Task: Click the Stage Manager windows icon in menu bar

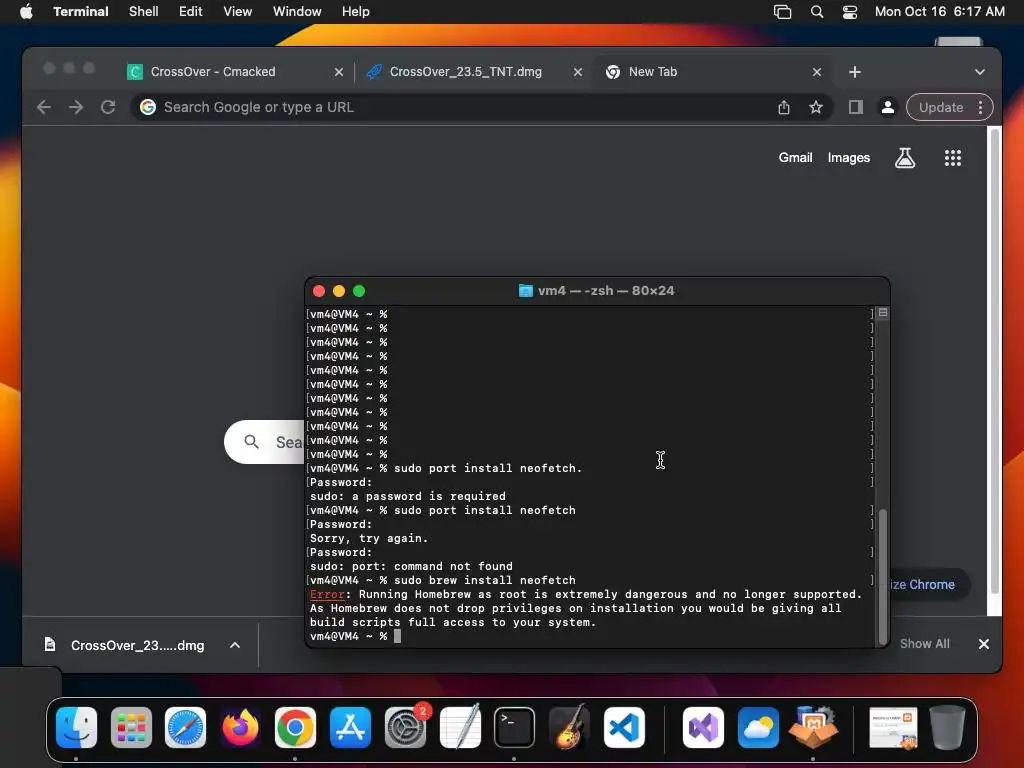Action: pyautogui.click(x=782, y=12)
